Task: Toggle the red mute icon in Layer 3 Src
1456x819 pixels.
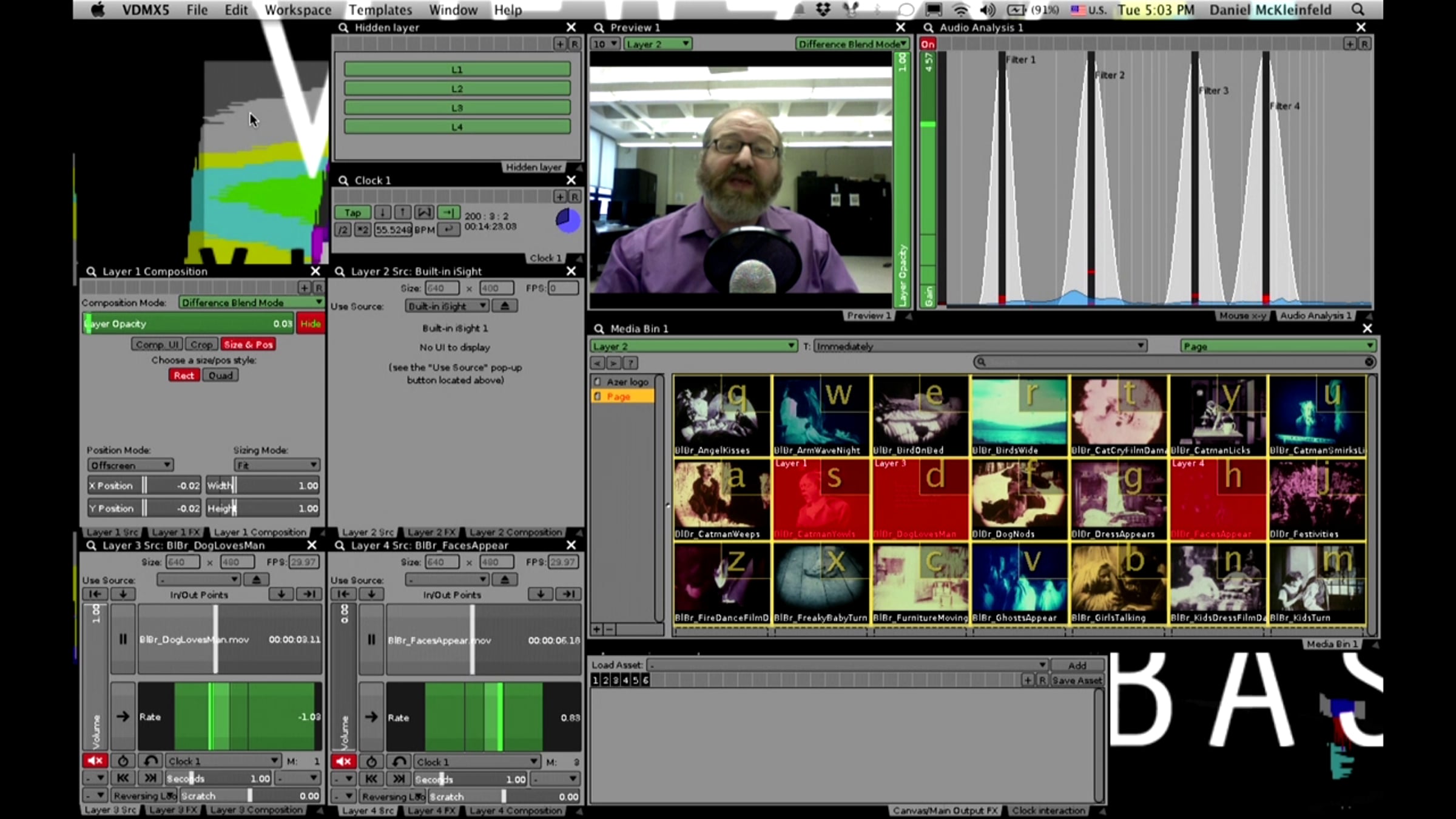Action: pyautogui.click(x=95, y=761)
